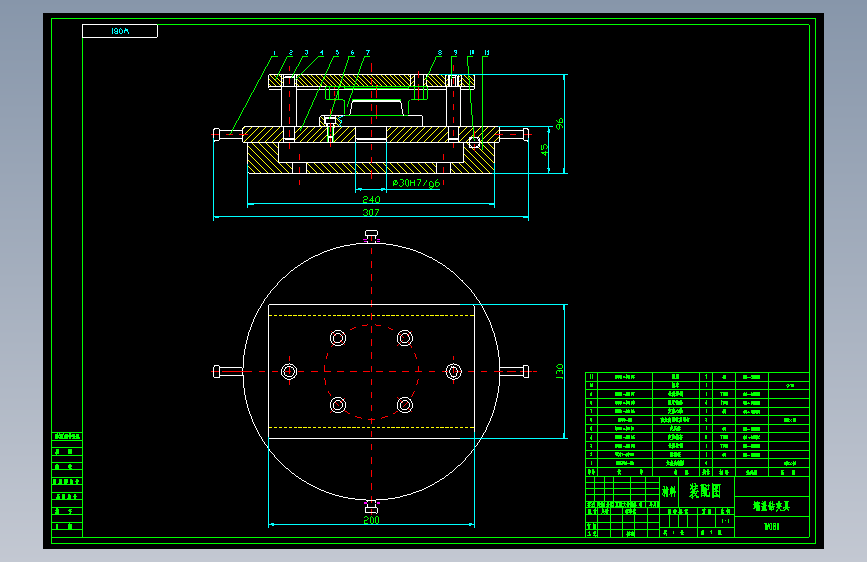Select the lower-left bolt hole in plan view
The width and height of the screenshot is (867, 562).
click(338, 405)
